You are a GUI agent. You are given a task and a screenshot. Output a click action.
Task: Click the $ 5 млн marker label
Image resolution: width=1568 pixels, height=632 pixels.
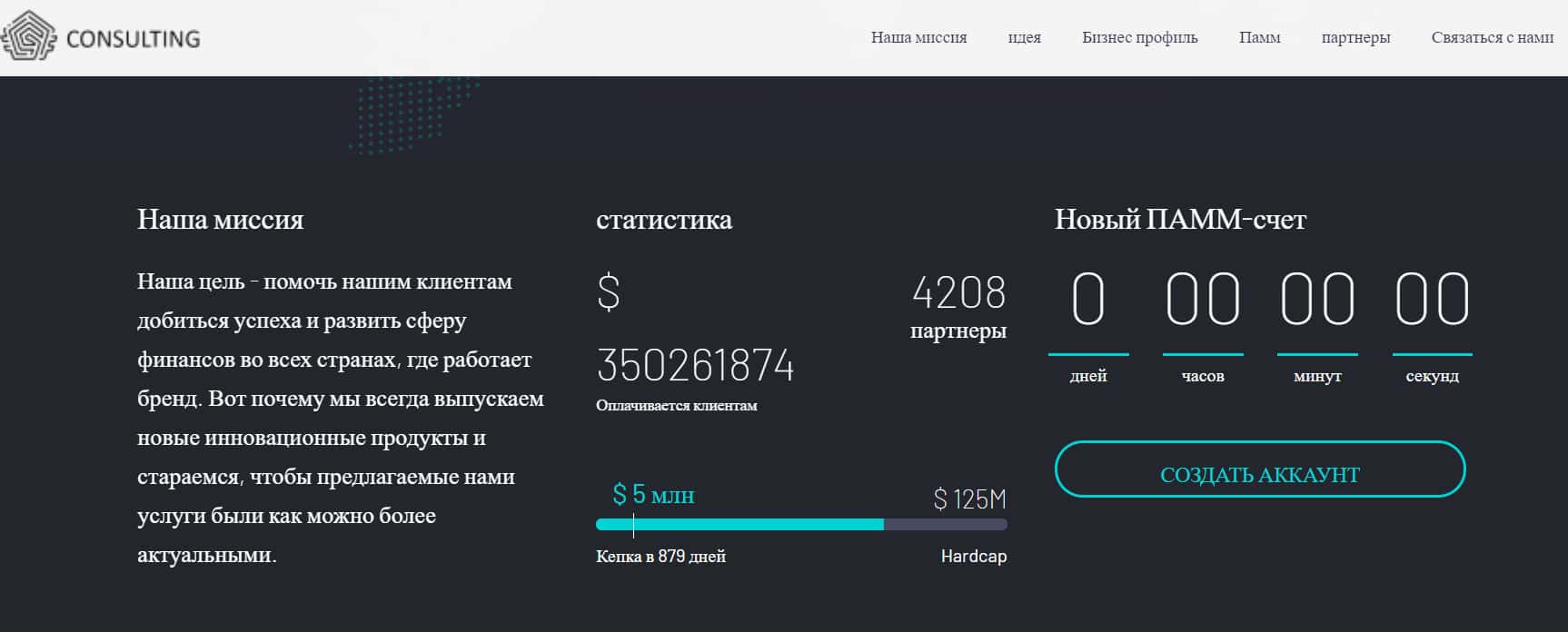pyautogui.click(x=652, y=495)
